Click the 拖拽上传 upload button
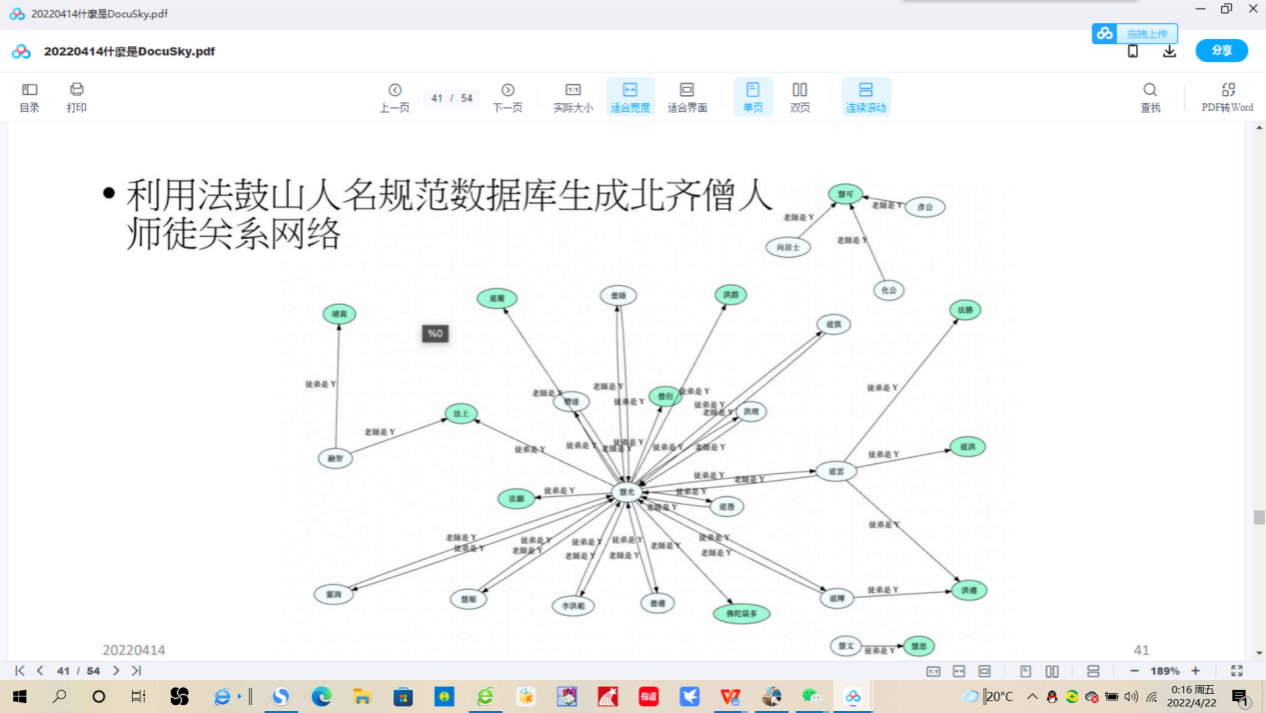1266x713 pixels. coord(1135,33)
